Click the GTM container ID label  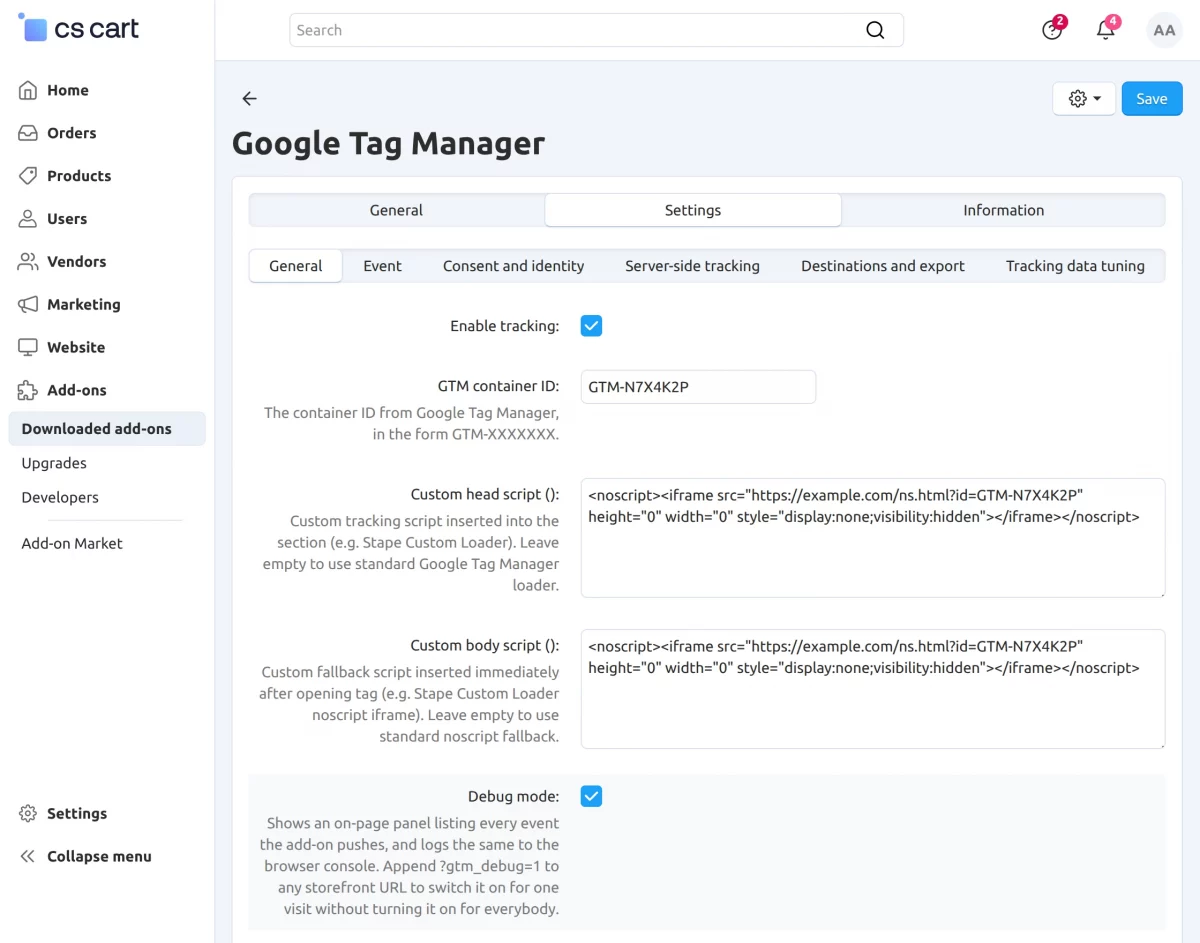click(498, 386)
